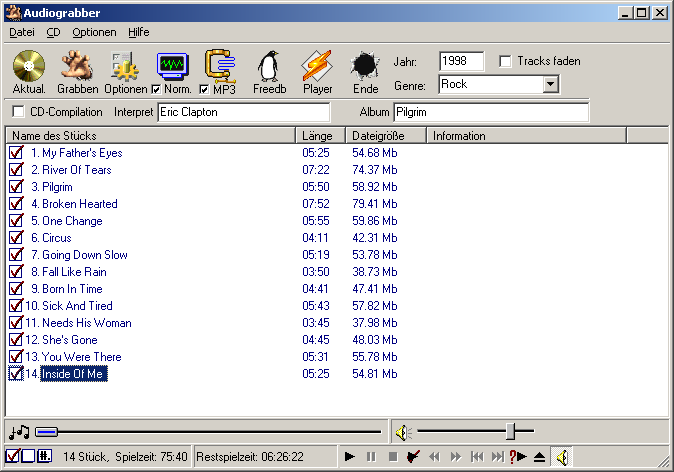This screenshot has height=472, width=674.
Task: Launch the Player lightning icon
Action: 317,72
